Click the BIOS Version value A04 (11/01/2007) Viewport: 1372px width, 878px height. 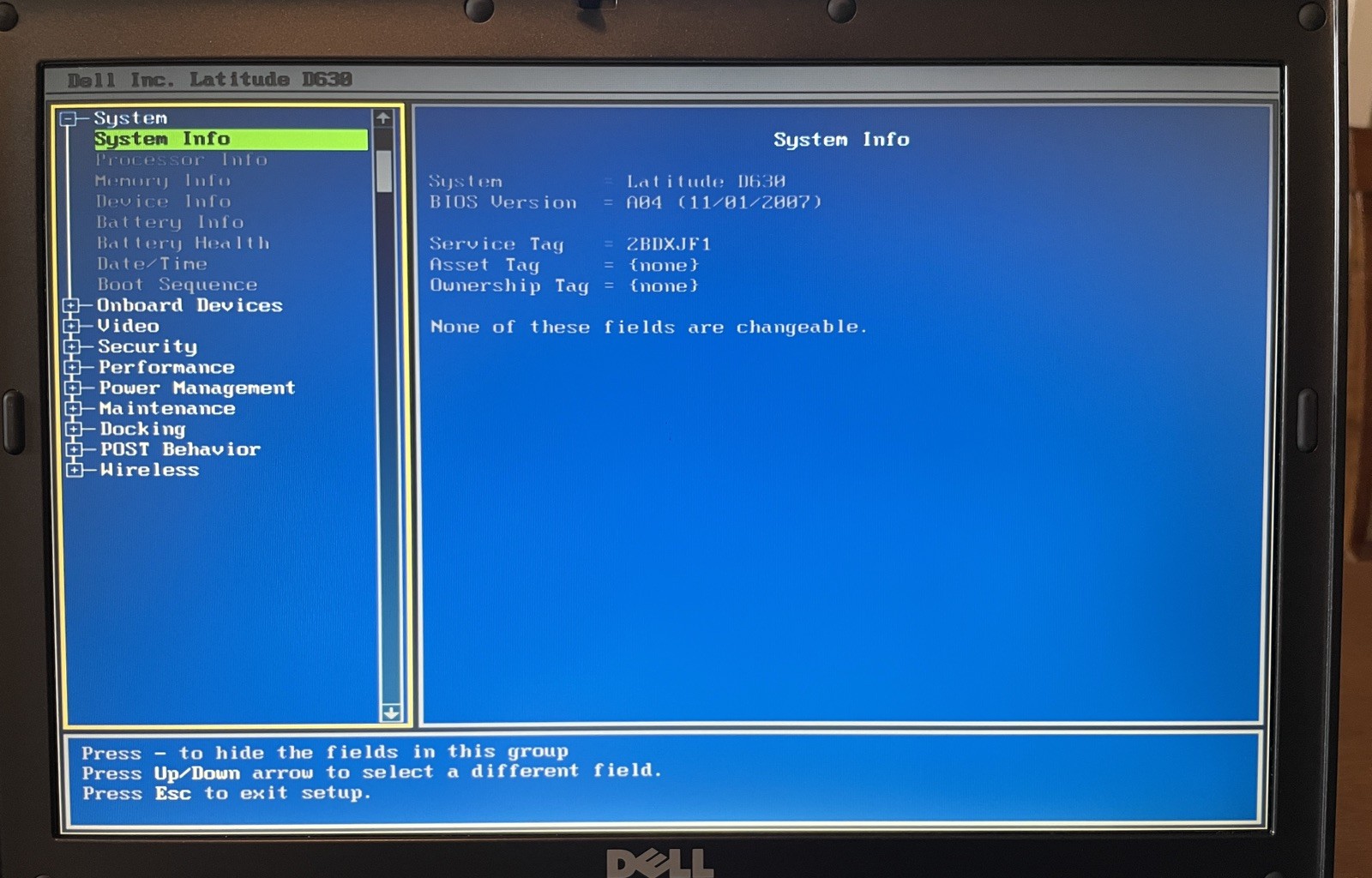click(723, 202)
